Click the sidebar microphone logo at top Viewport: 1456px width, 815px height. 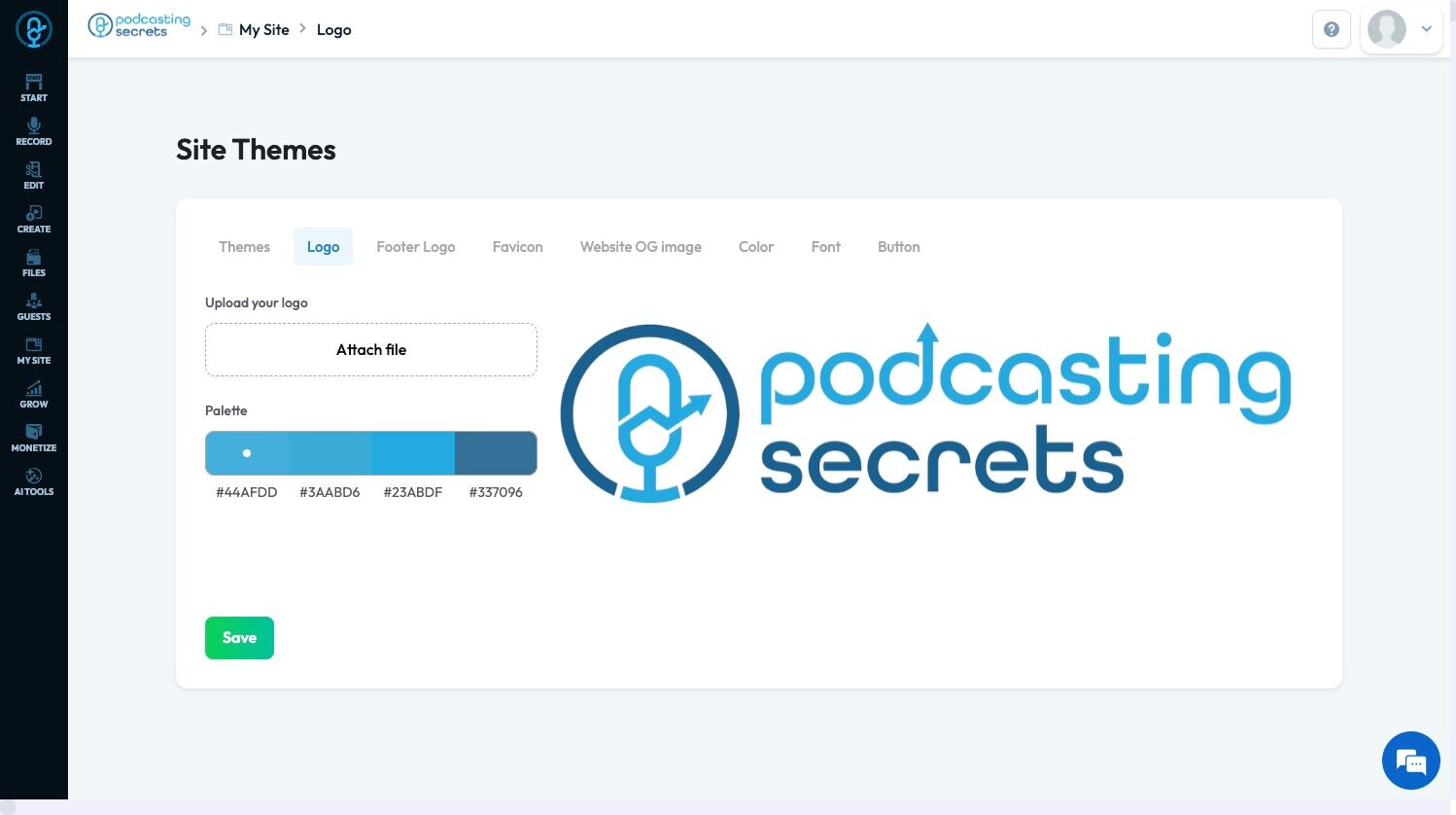click(x=34, y=29)
